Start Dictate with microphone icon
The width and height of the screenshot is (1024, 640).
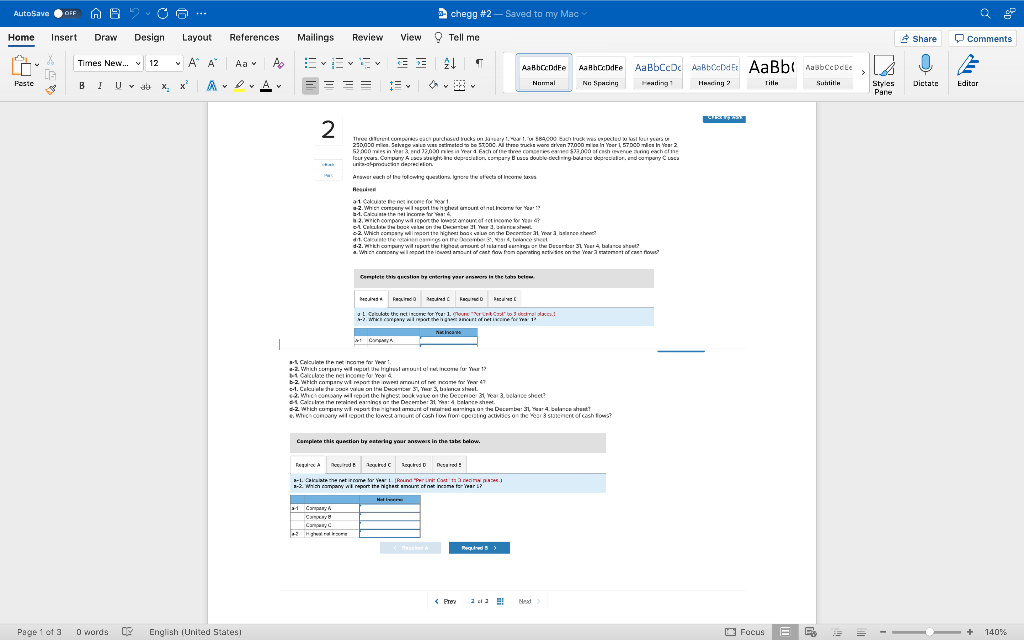[x=925, y=71]
